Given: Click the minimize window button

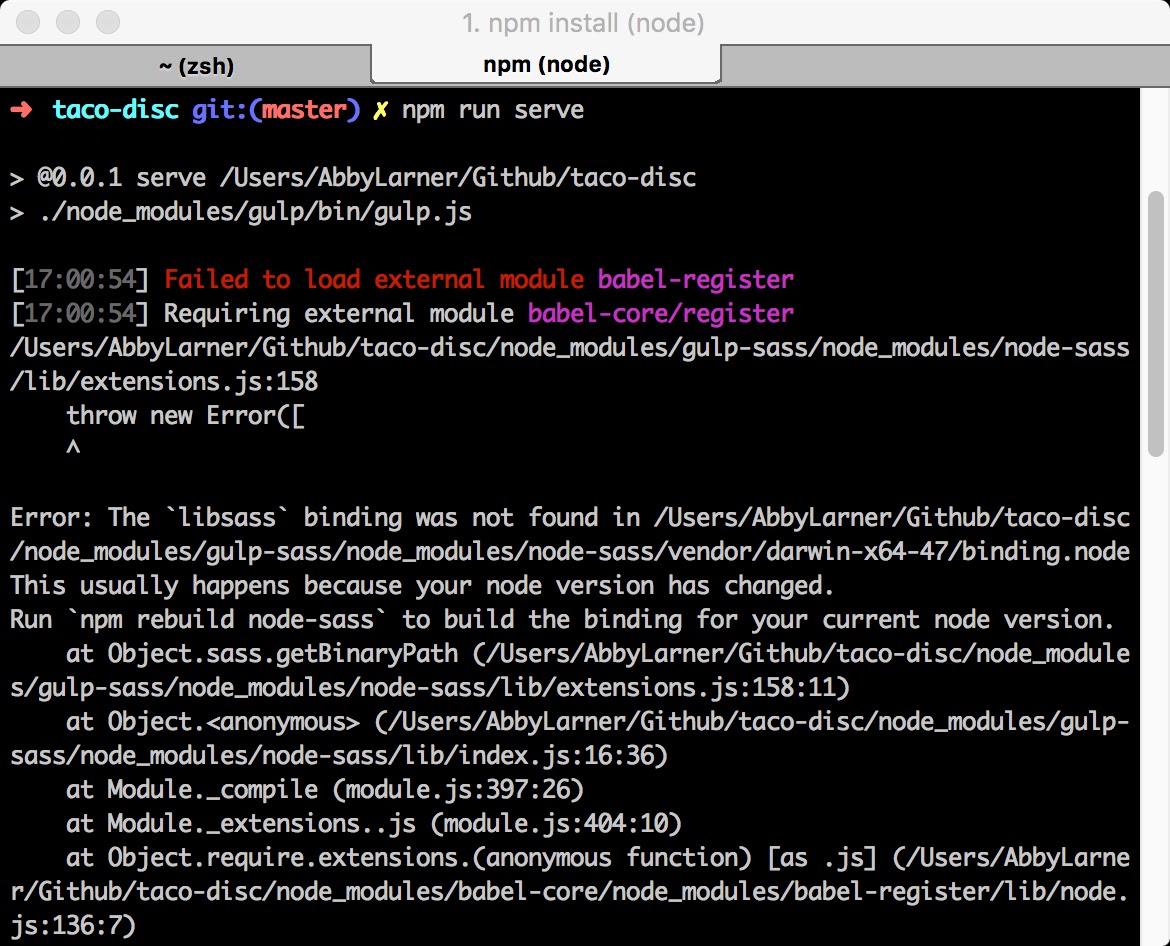Looking at the screenshot, I should pos(68,22).
